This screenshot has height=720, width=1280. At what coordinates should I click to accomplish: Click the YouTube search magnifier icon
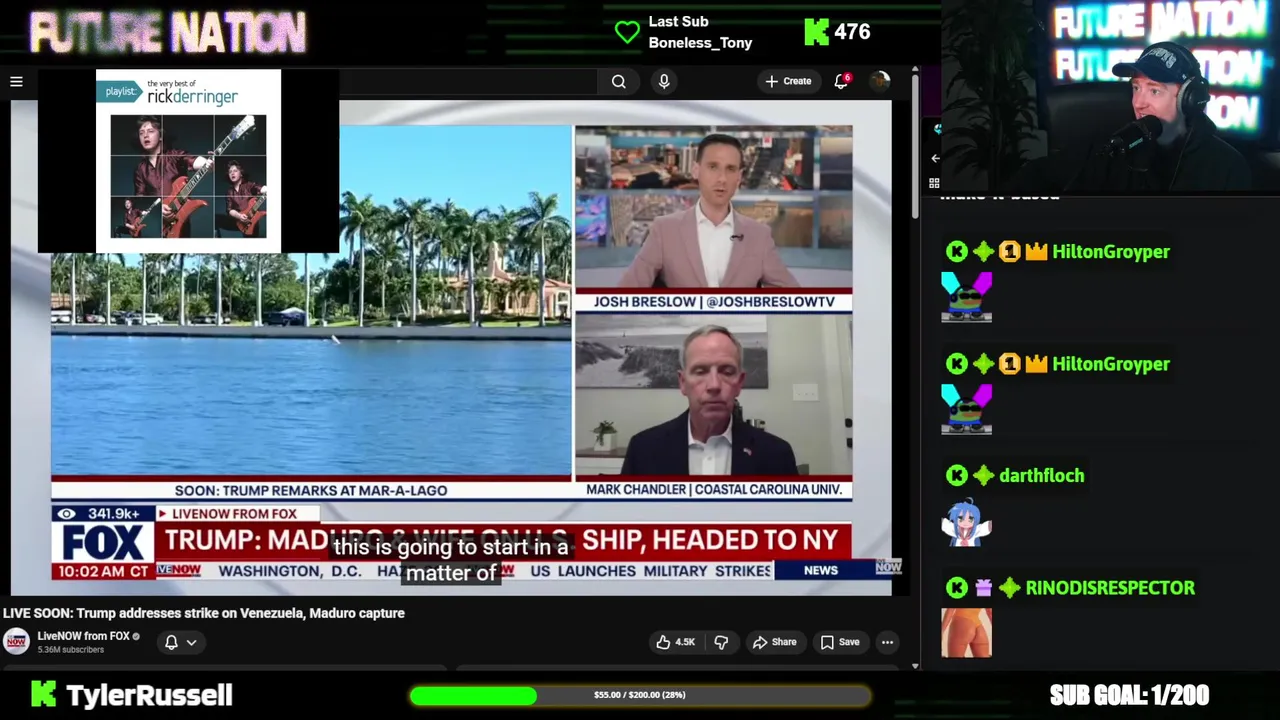pyautogui.click(x=619, y=82)
